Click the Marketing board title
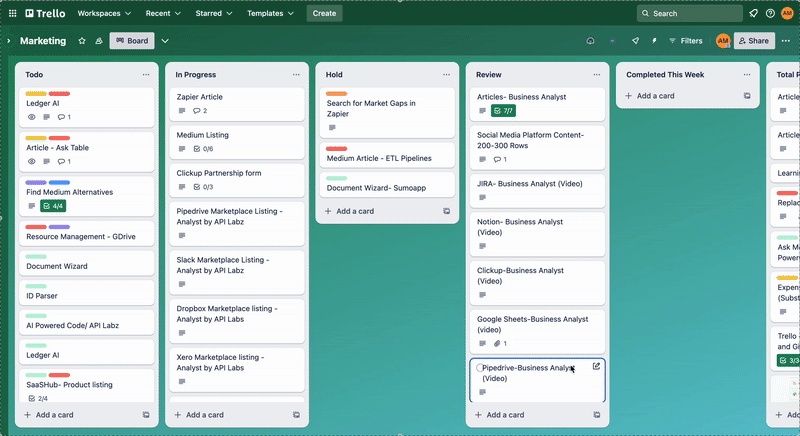 (43, 41)
